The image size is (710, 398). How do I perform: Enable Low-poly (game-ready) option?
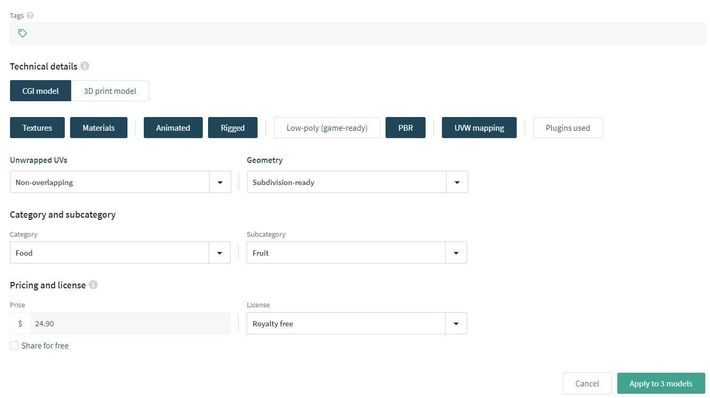pyautogui.click(x=327, y=128)
